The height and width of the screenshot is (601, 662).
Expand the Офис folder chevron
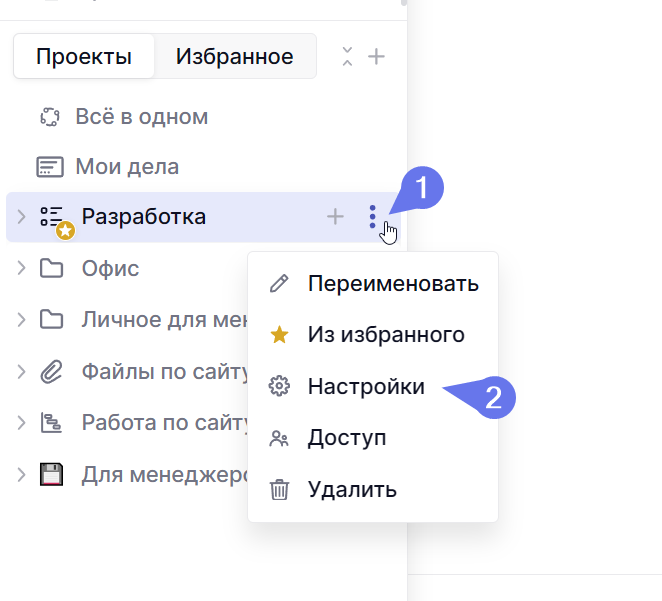(x=21, y=268)
